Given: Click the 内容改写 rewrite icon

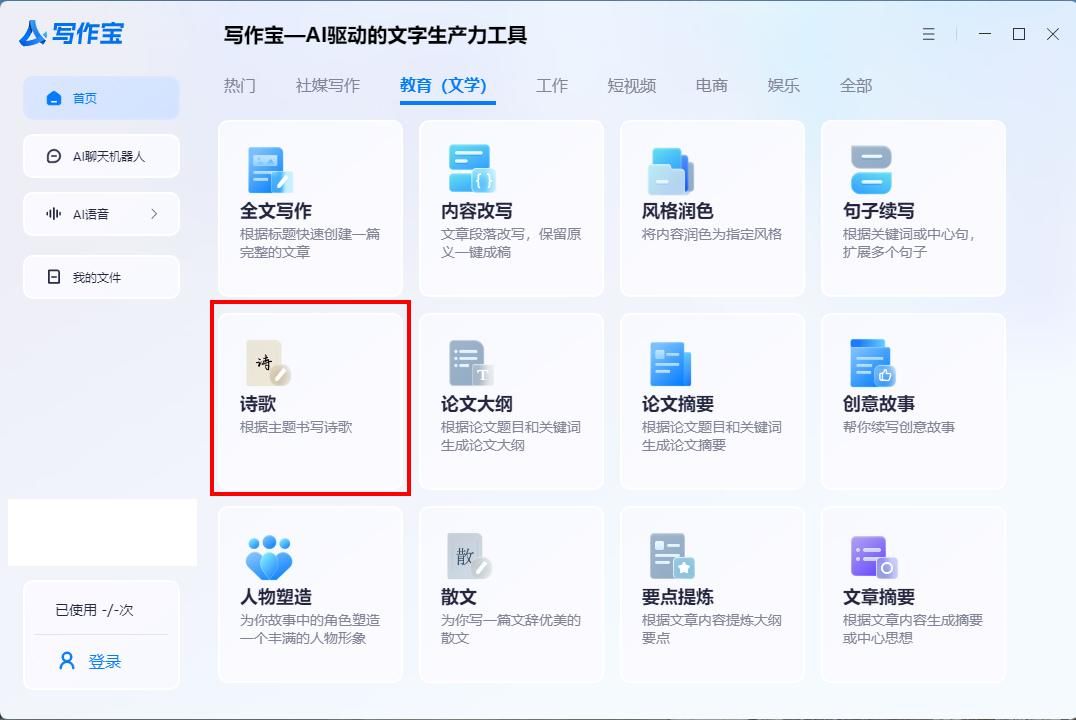Looking at the screenshot, I should [x=471, y=168].
